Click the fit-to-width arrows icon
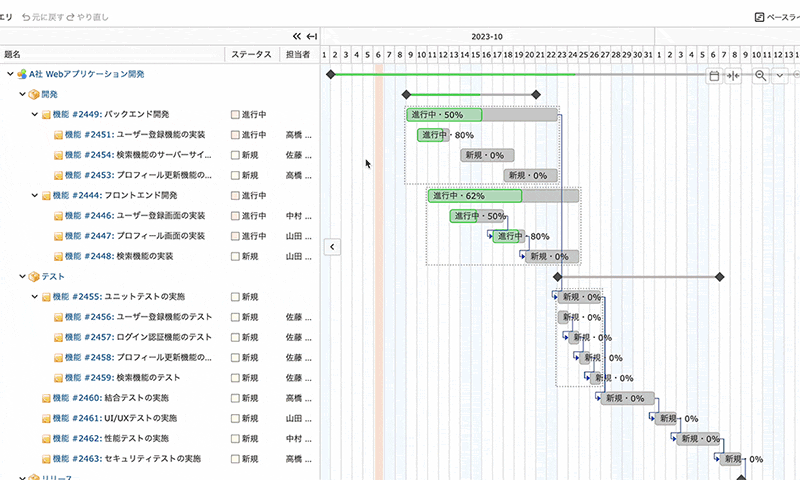 [x=733, y=76]
